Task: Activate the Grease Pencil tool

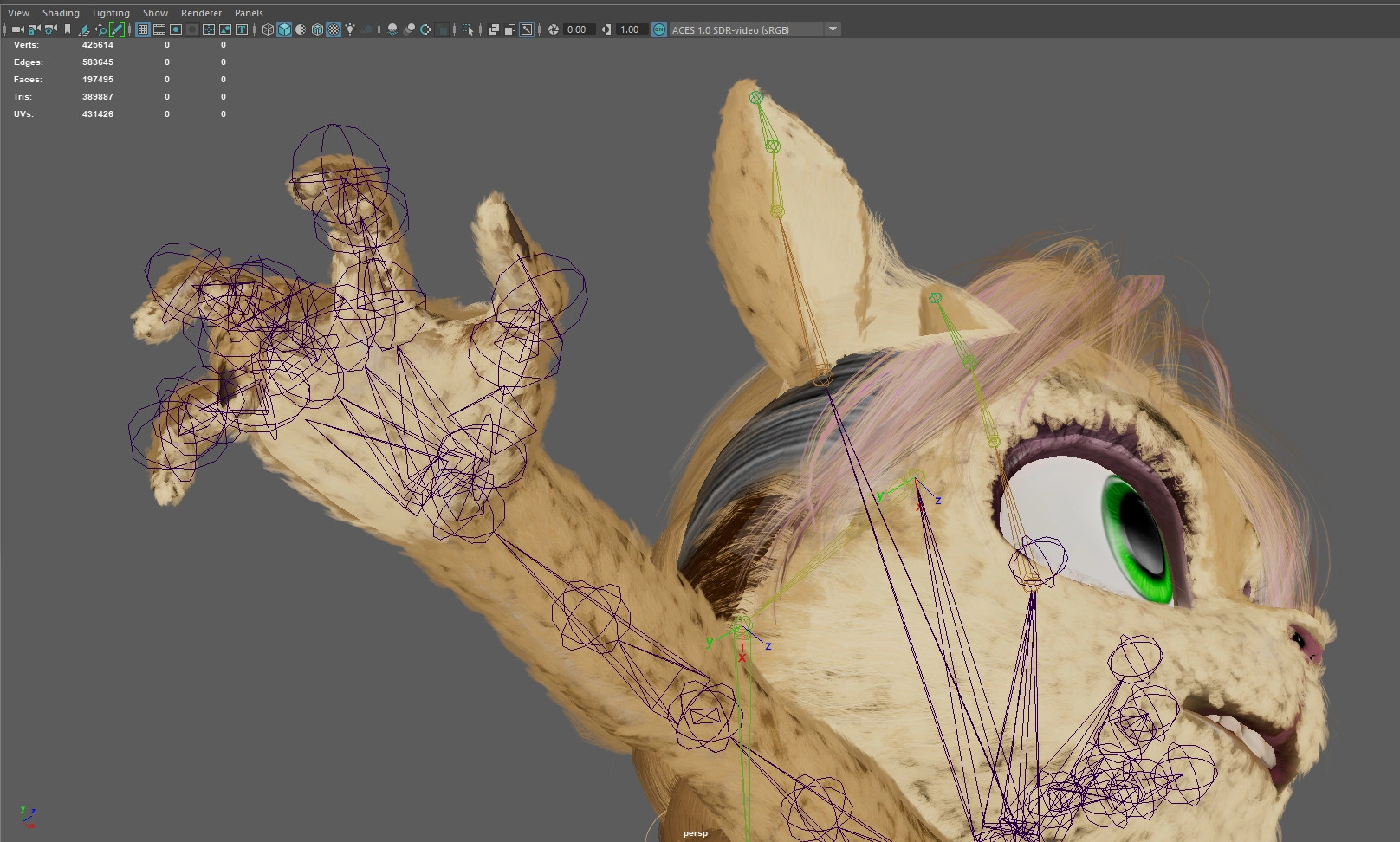Action: point(117,29)
